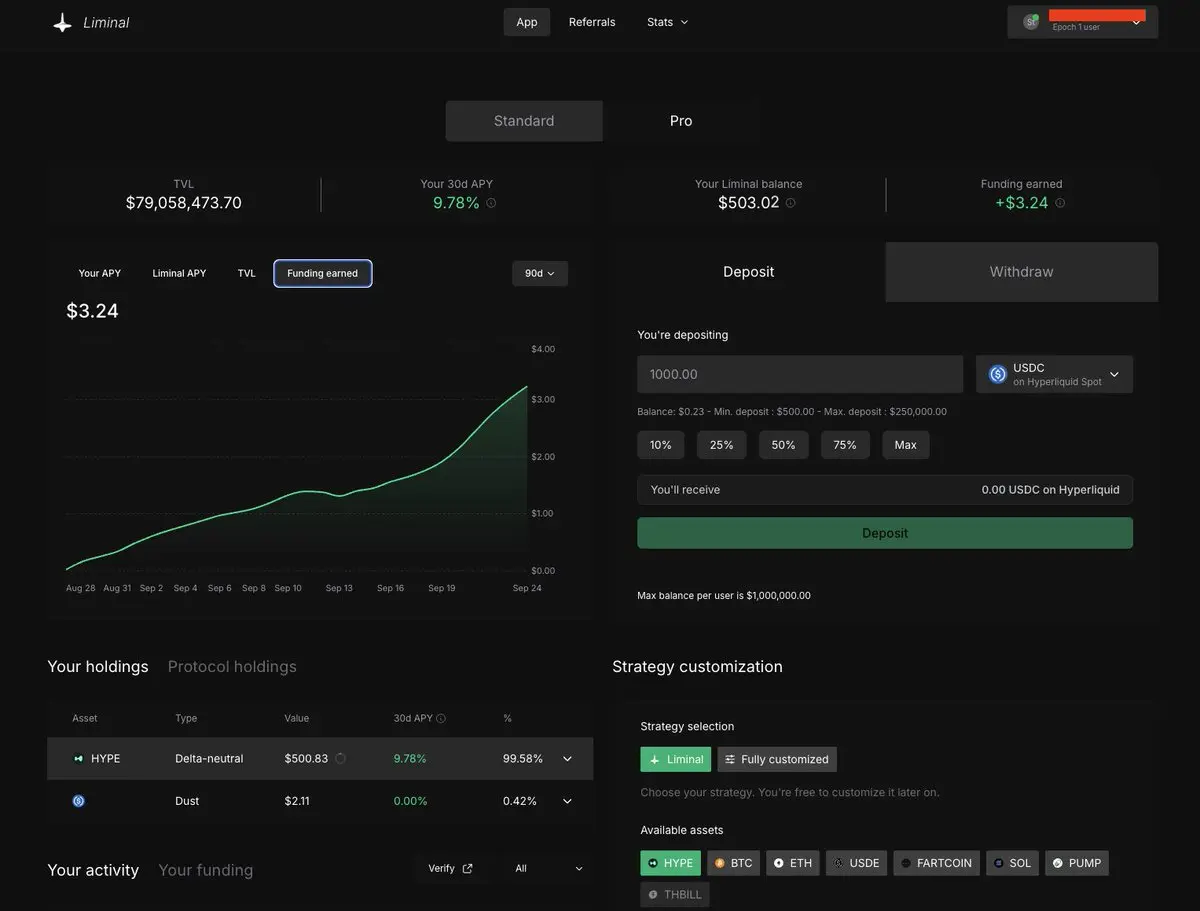Image resolution: width=1200 pixels, height=911 pixels.
Task: Click the 9.78% Your 30d APY value
Action: point(456,203)
